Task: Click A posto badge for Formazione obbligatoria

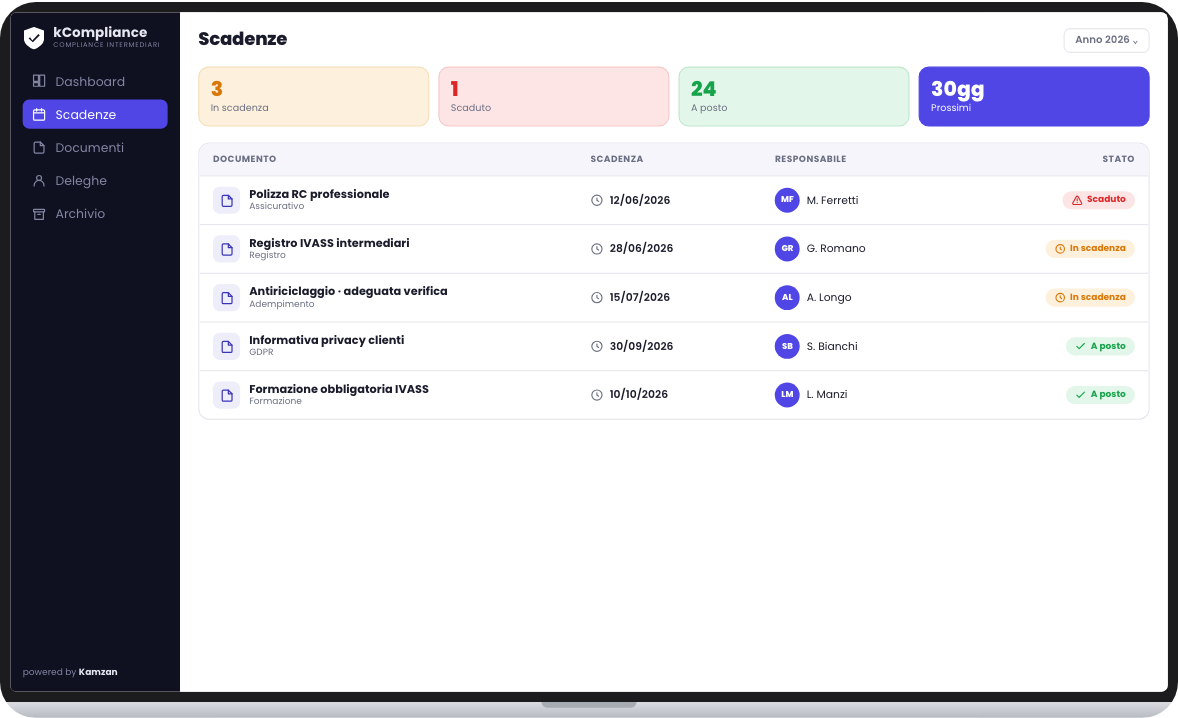Action: coord(1100,394)
